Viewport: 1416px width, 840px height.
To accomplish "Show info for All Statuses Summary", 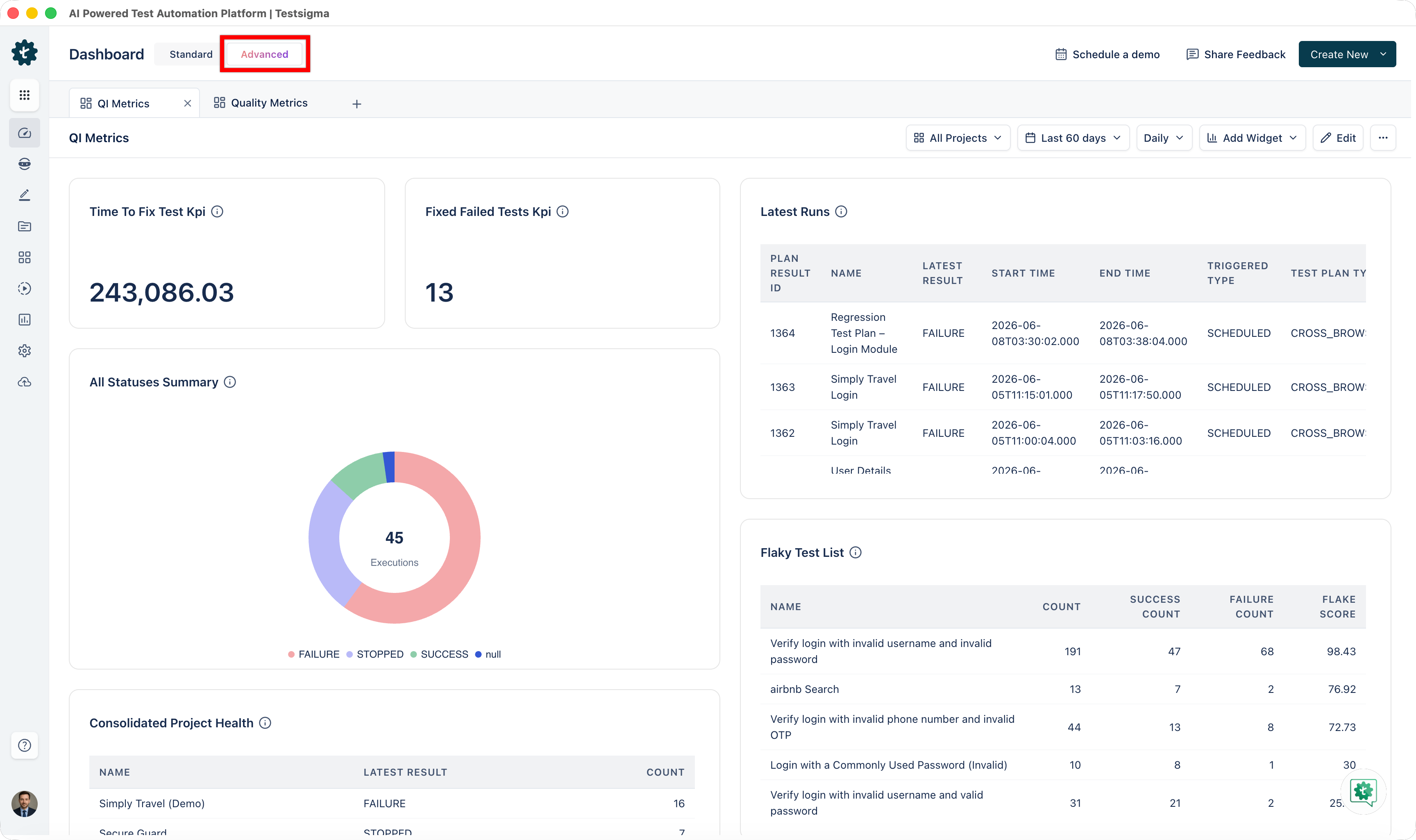I will 230,382.
